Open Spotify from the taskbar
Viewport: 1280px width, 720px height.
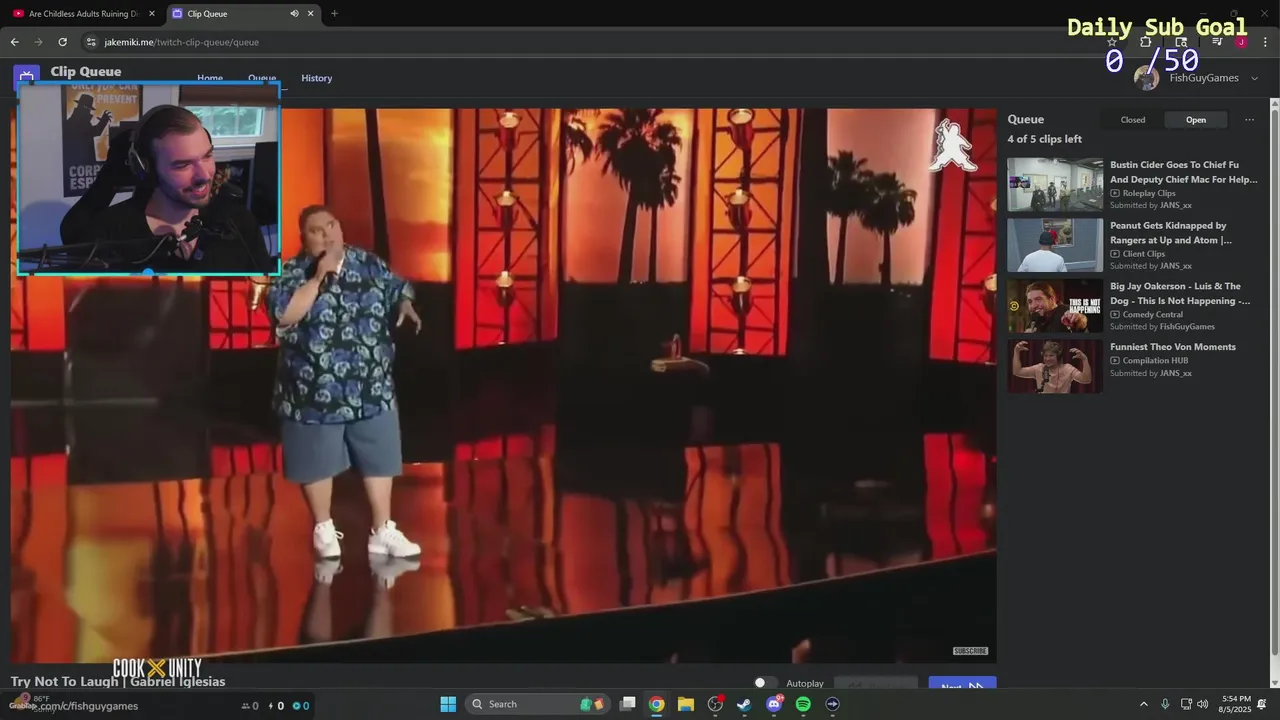click(x=803, y=704)
